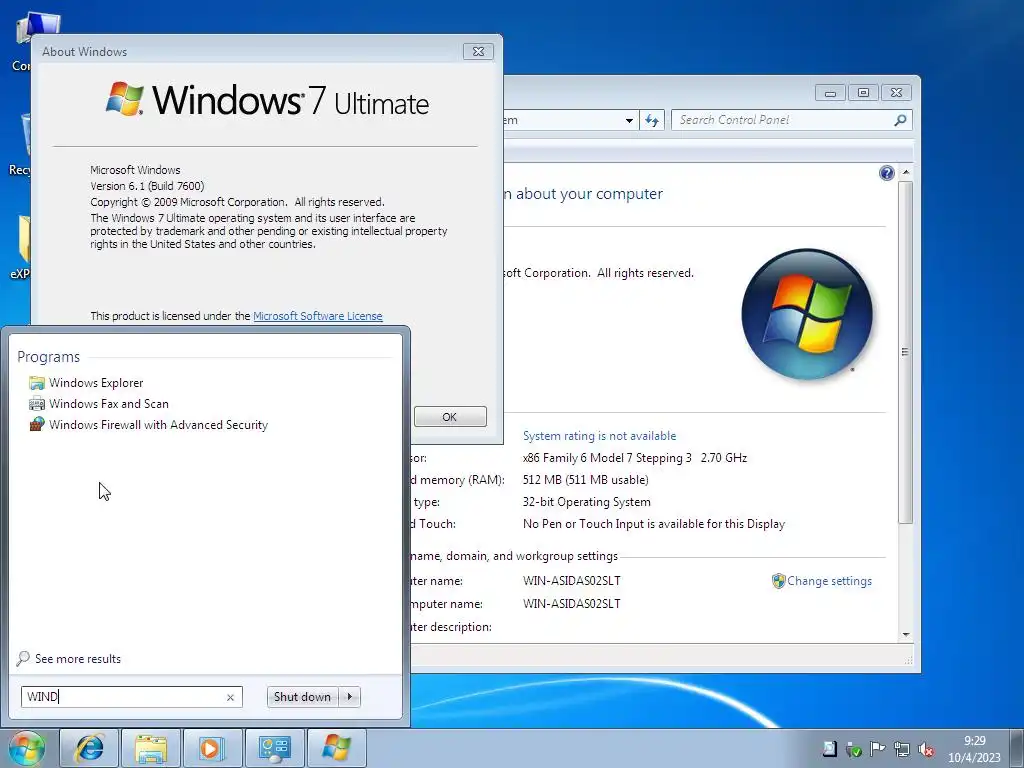Close the About Windows dialog
Screen dimensions: 1024x768
[478, 52]
